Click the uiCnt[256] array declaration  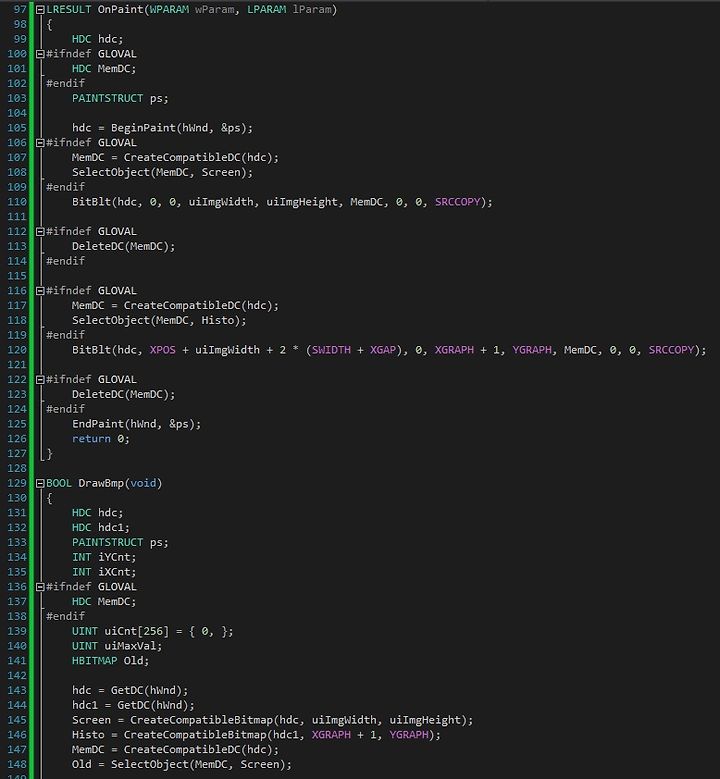click(x=137, y=631)
